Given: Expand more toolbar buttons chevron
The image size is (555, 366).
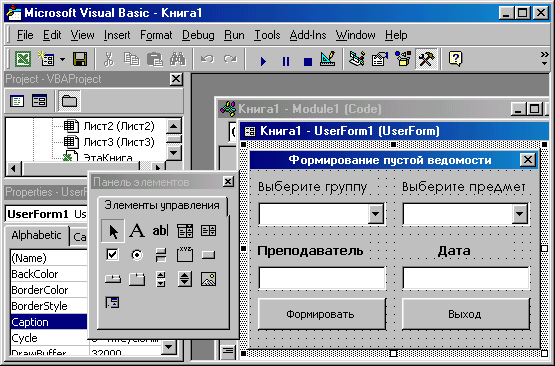Looking at the screenshot, I should coord(544,59).
